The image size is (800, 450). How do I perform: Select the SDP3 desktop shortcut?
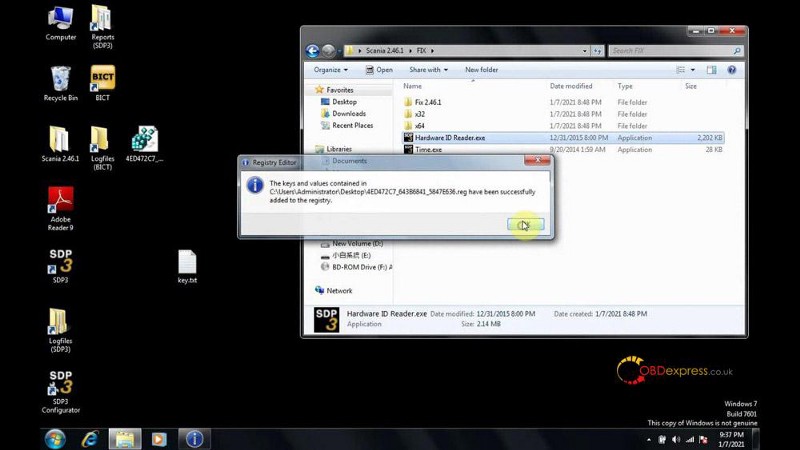coord(60,265)
